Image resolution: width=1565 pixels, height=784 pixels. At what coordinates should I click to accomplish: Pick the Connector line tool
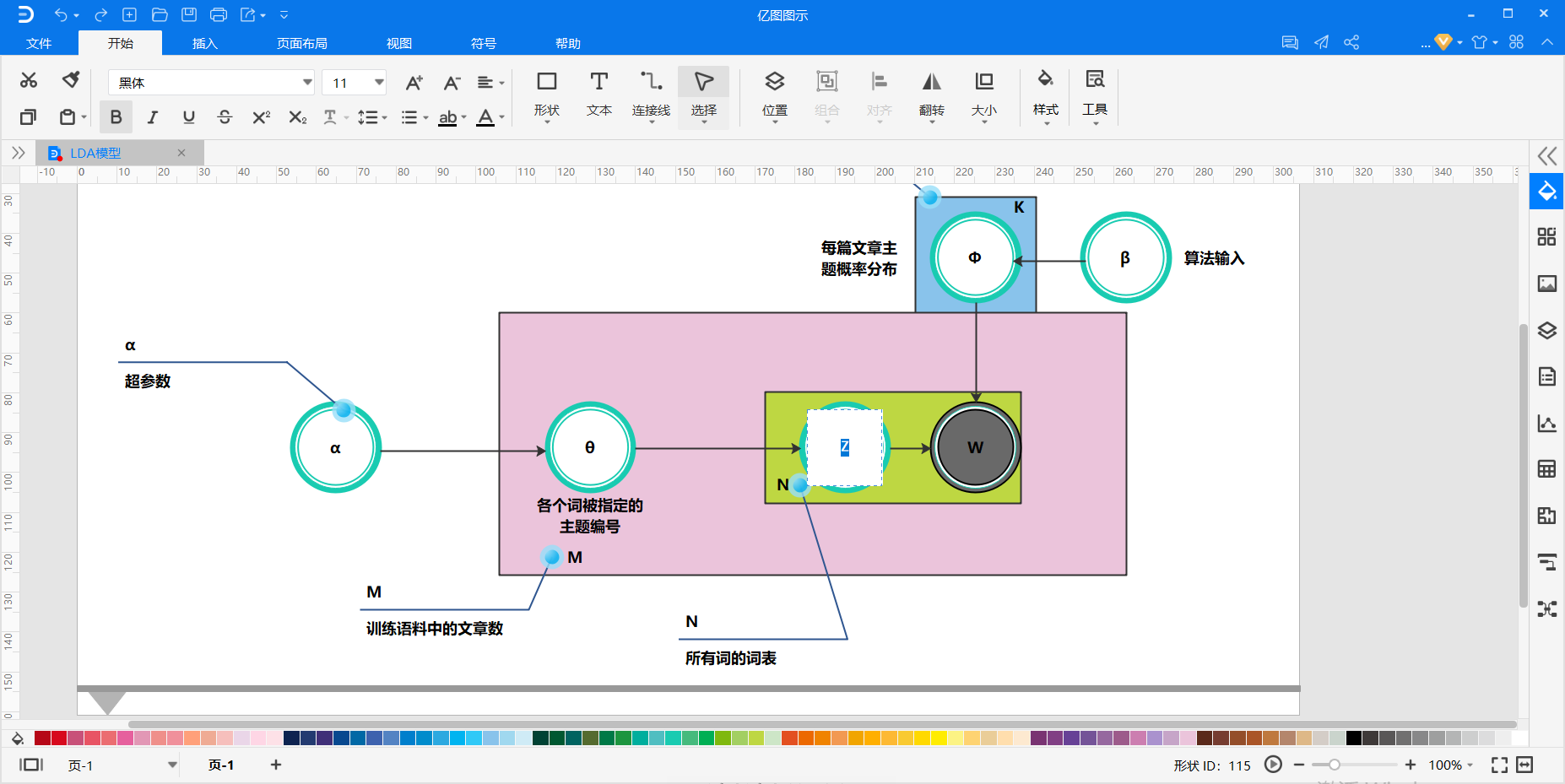pyautogui.click(x=651, y=93)
